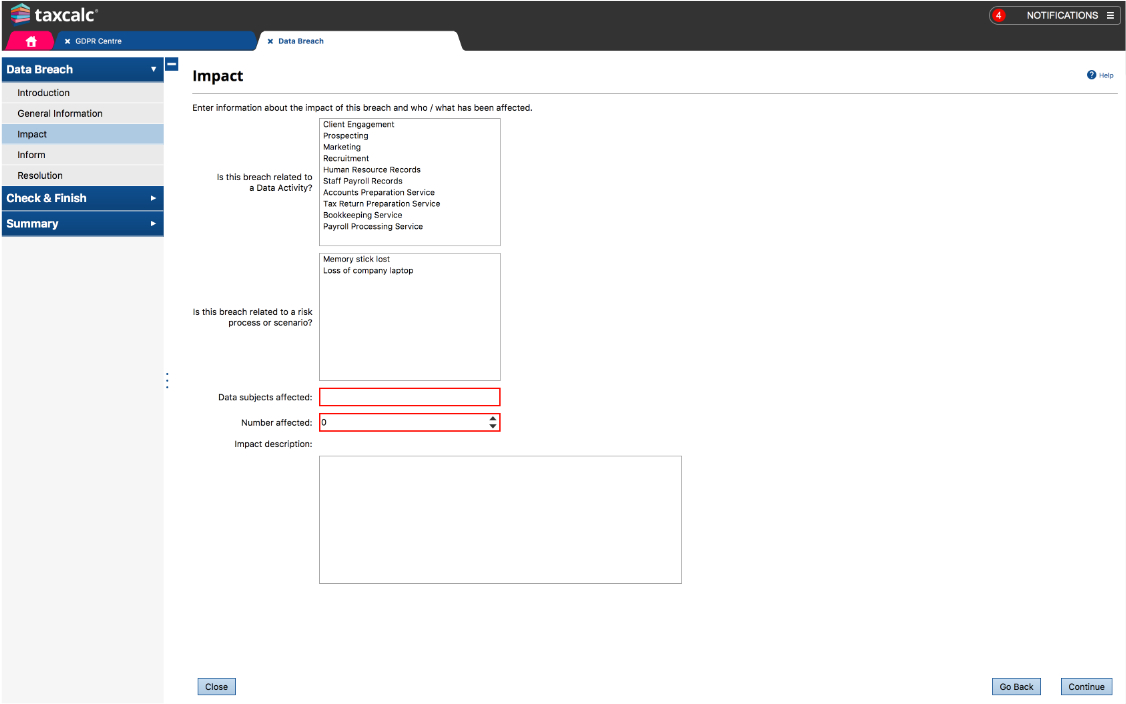Close the Data Breach tab
The height and width of the screenshot is (704, 1126).
click(270, 41)
